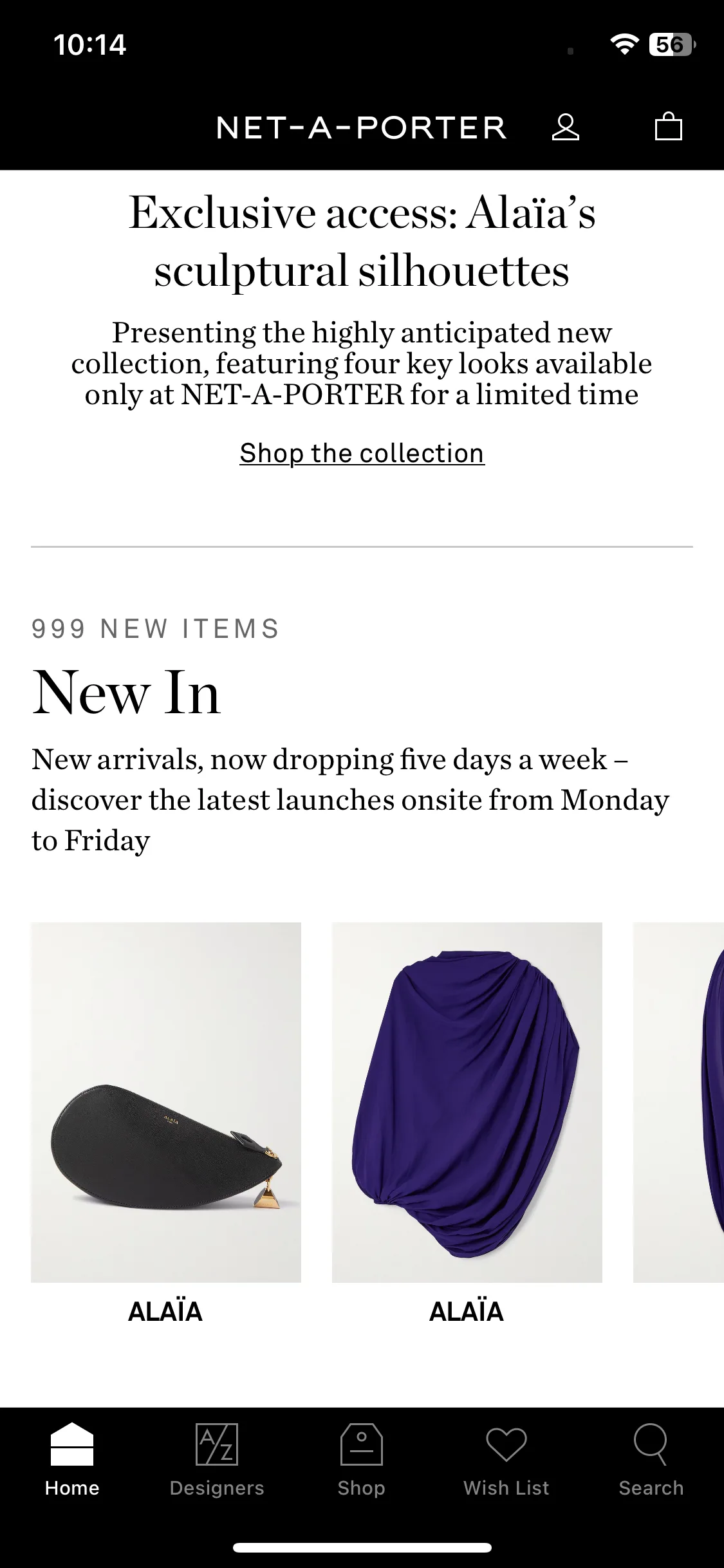
Task: Tap ALAÏA label under the black clutch
Action: coord(165,1312)
